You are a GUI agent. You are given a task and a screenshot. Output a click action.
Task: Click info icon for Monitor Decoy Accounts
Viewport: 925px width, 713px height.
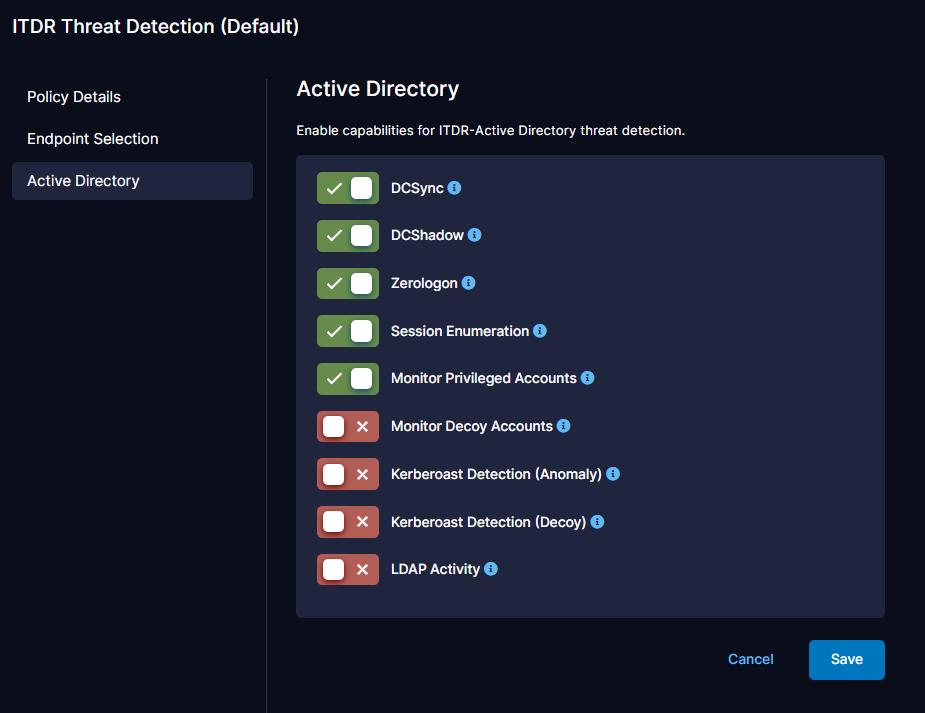564,426
